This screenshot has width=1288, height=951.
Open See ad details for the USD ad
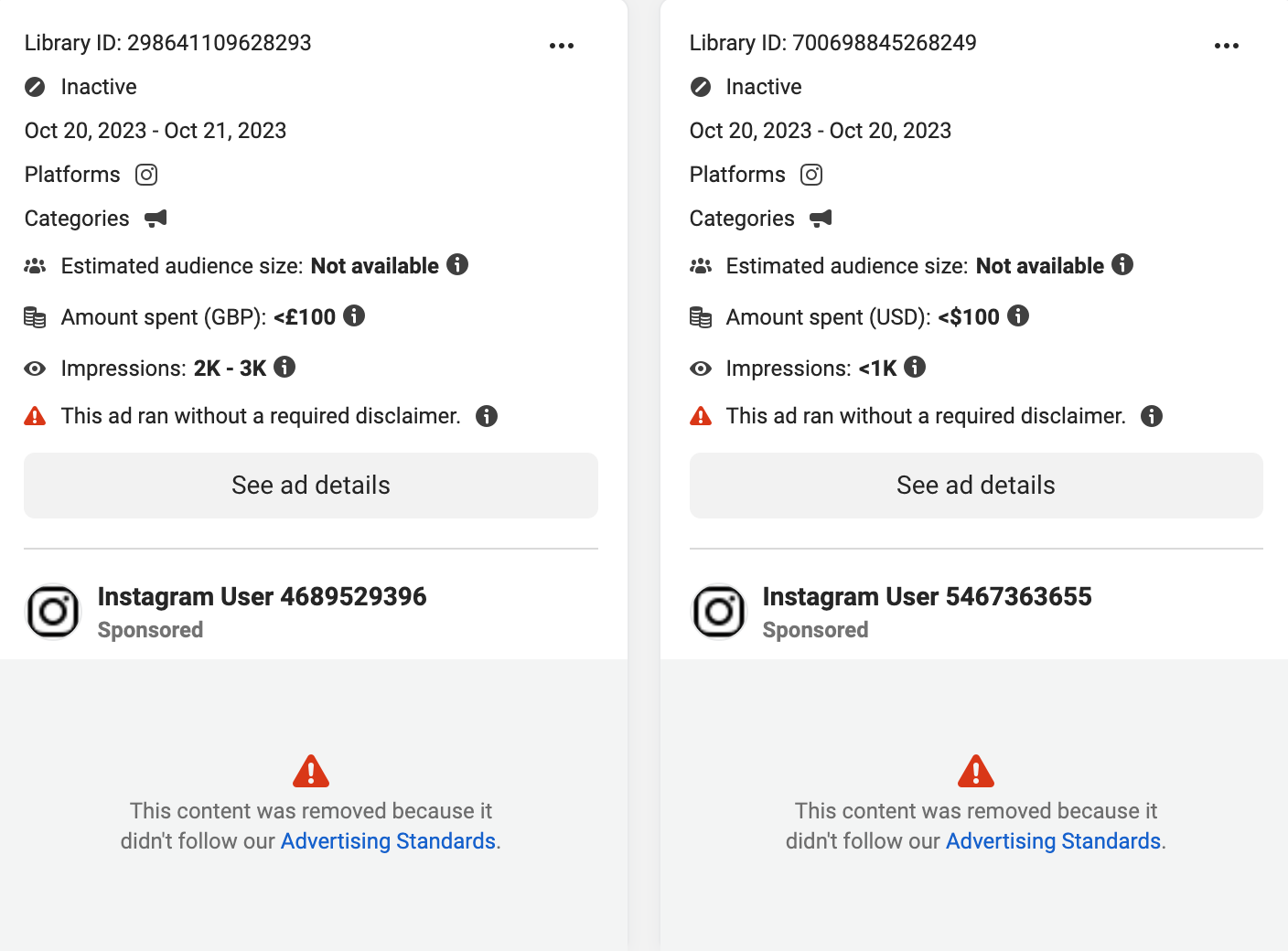(x=976, y=486)
